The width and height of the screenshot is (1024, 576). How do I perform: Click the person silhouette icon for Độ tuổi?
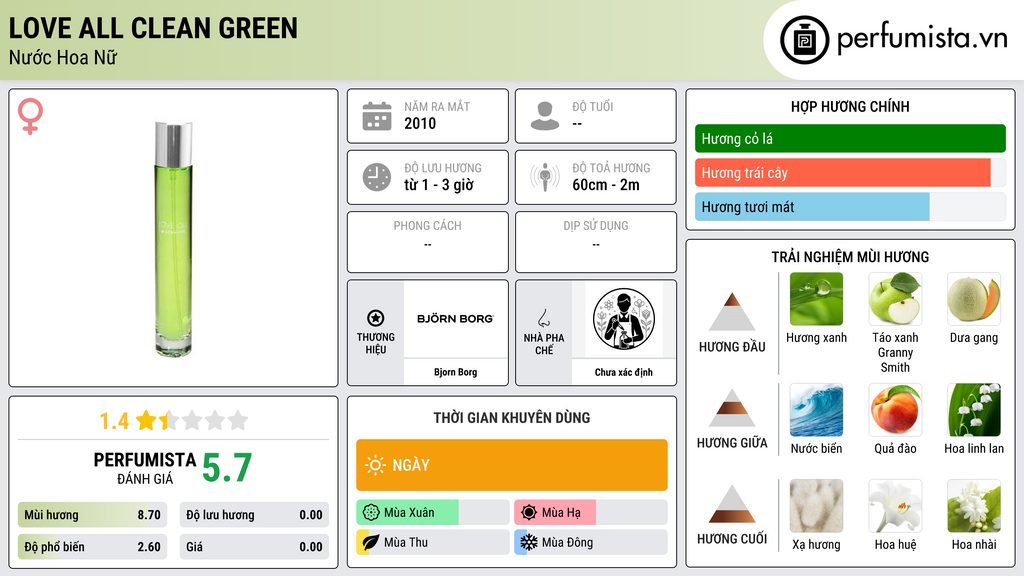(x=545, y=116)
